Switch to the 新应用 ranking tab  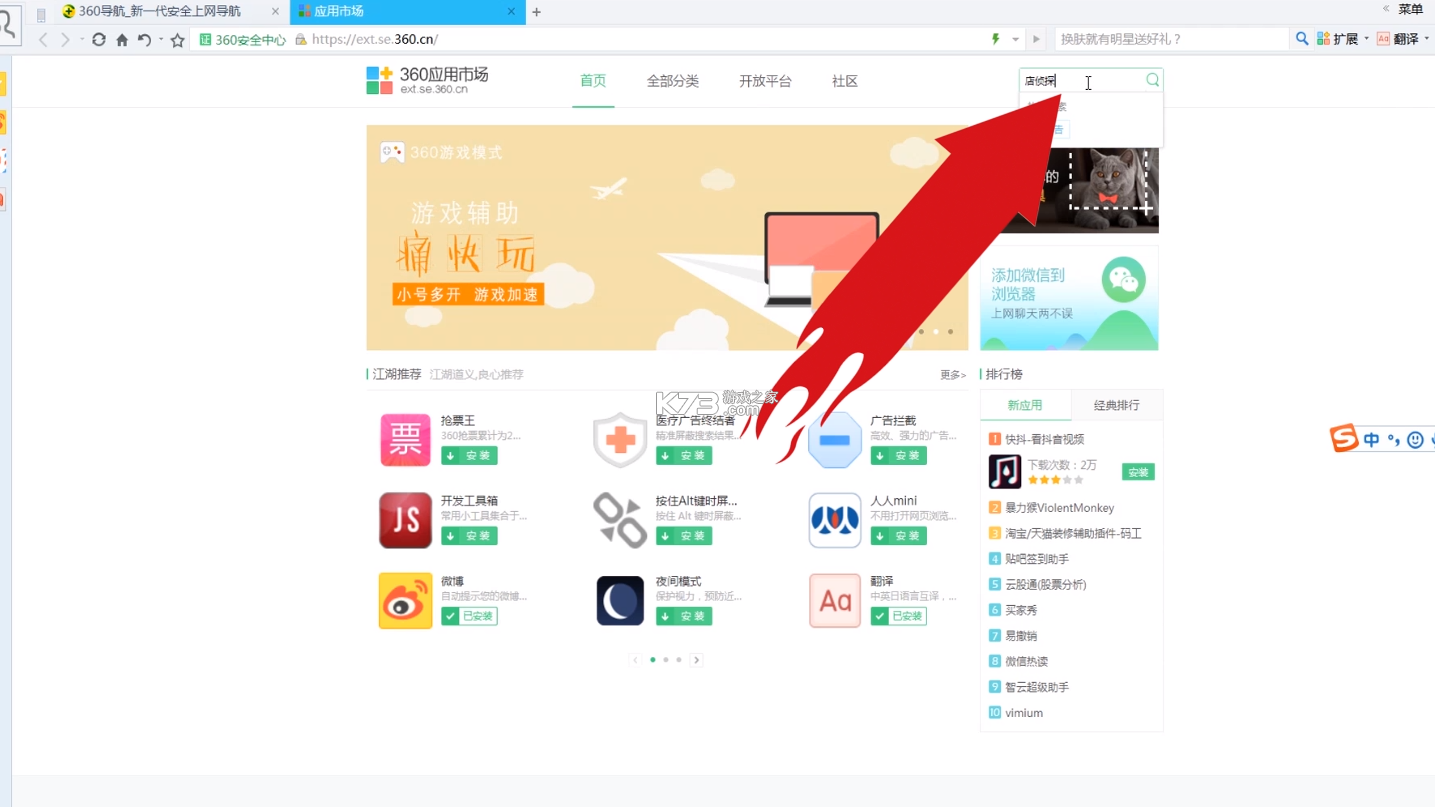coord(1025,405)
